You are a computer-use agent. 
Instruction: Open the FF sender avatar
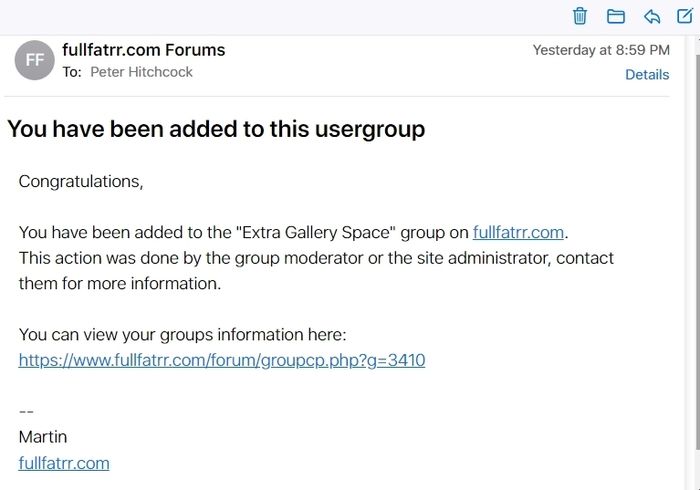pyautogui.click(x=34, y=60)
